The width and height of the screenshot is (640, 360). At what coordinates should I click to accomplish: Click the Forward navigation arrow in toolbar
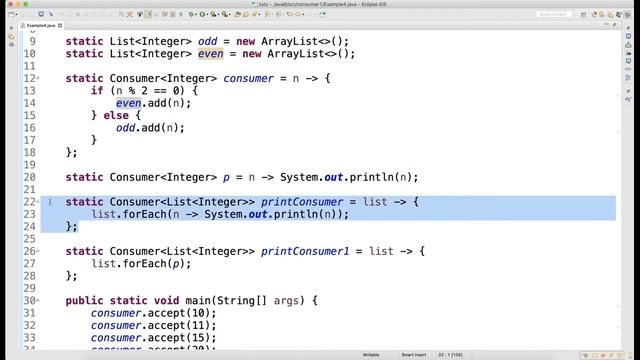coord(298,14)
